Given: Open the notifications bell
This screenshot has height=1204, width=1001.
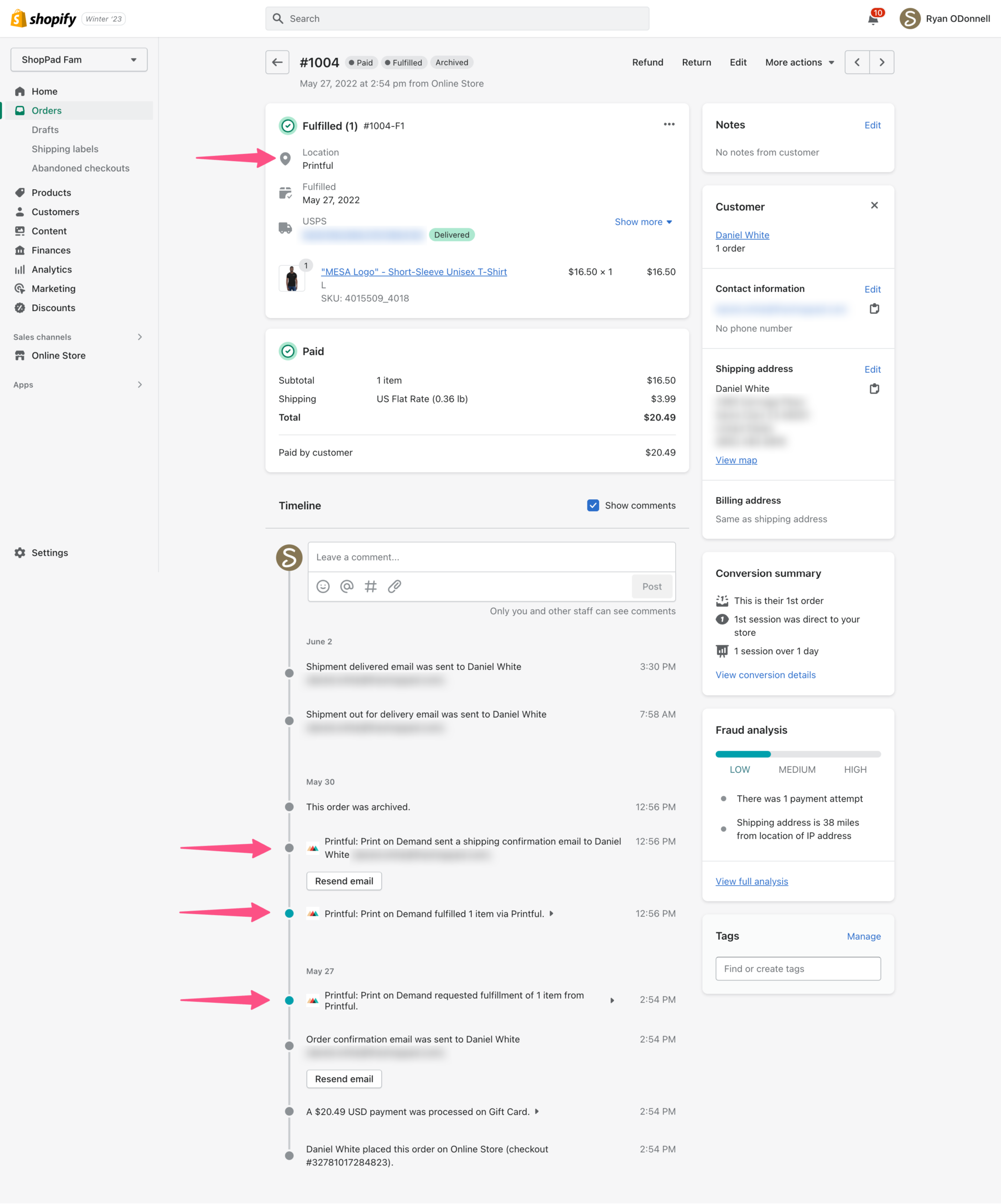Looking at the screenshot, I should 873,18.
